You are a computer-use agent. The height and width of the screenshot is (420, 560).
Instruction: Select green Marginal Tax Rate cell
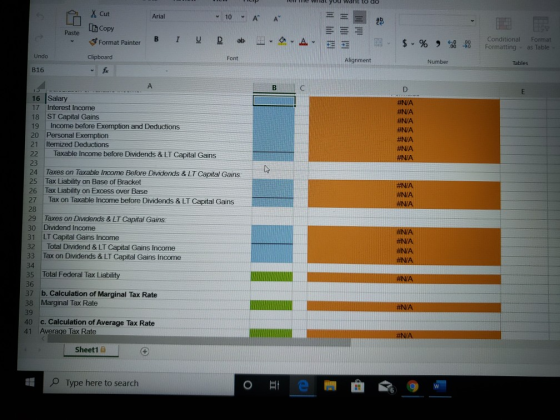point(271,305)
